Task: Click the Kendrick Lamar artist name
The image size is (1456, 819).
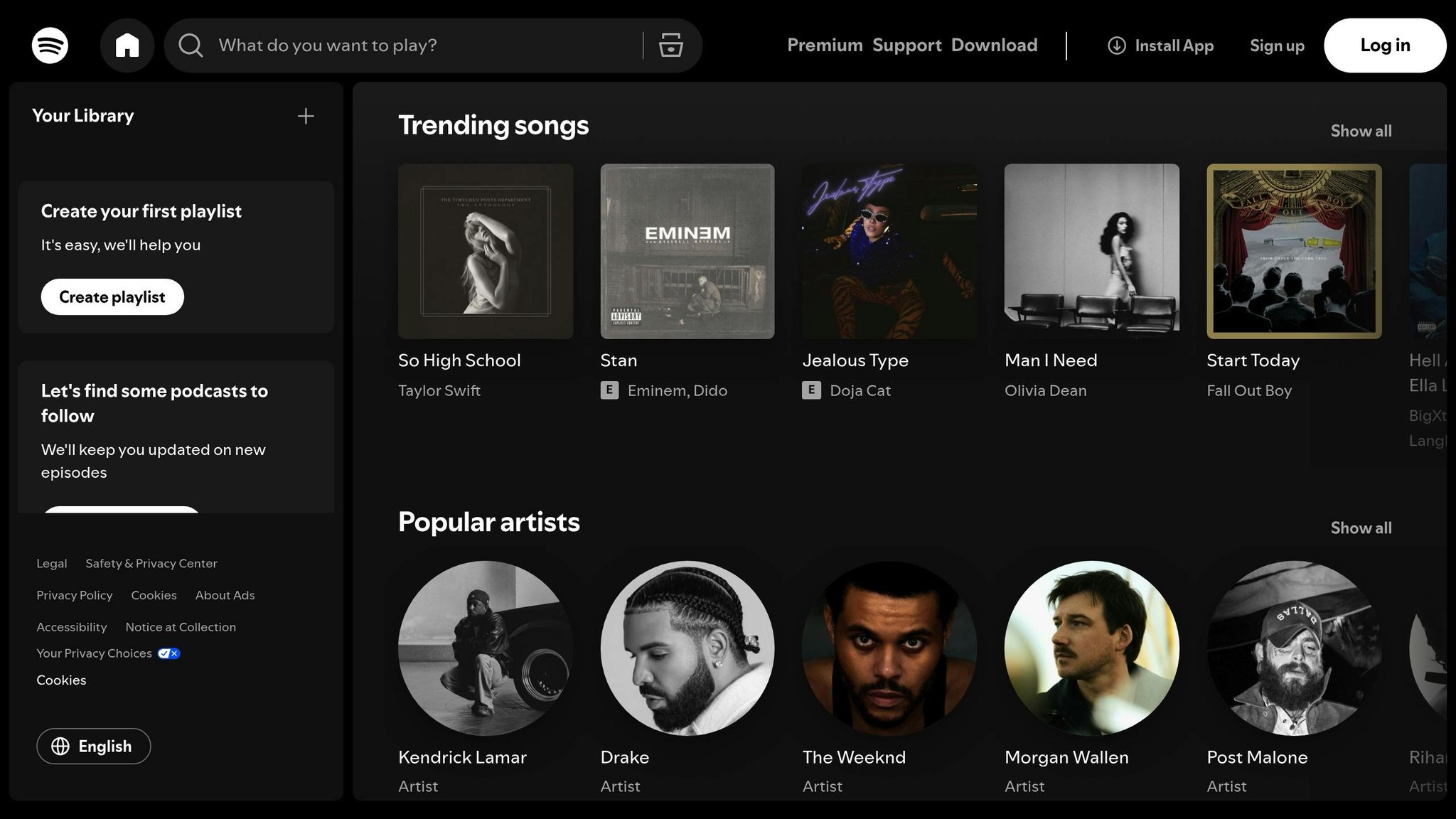Action: point(462,757)
